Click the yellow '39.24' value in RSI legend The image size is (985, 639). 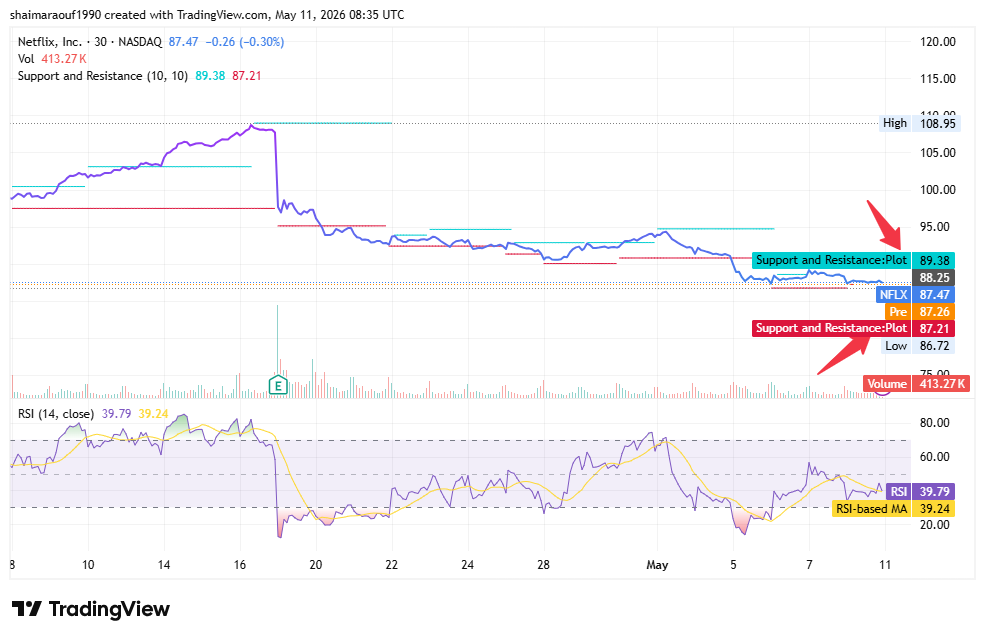(x=153, y=414)
